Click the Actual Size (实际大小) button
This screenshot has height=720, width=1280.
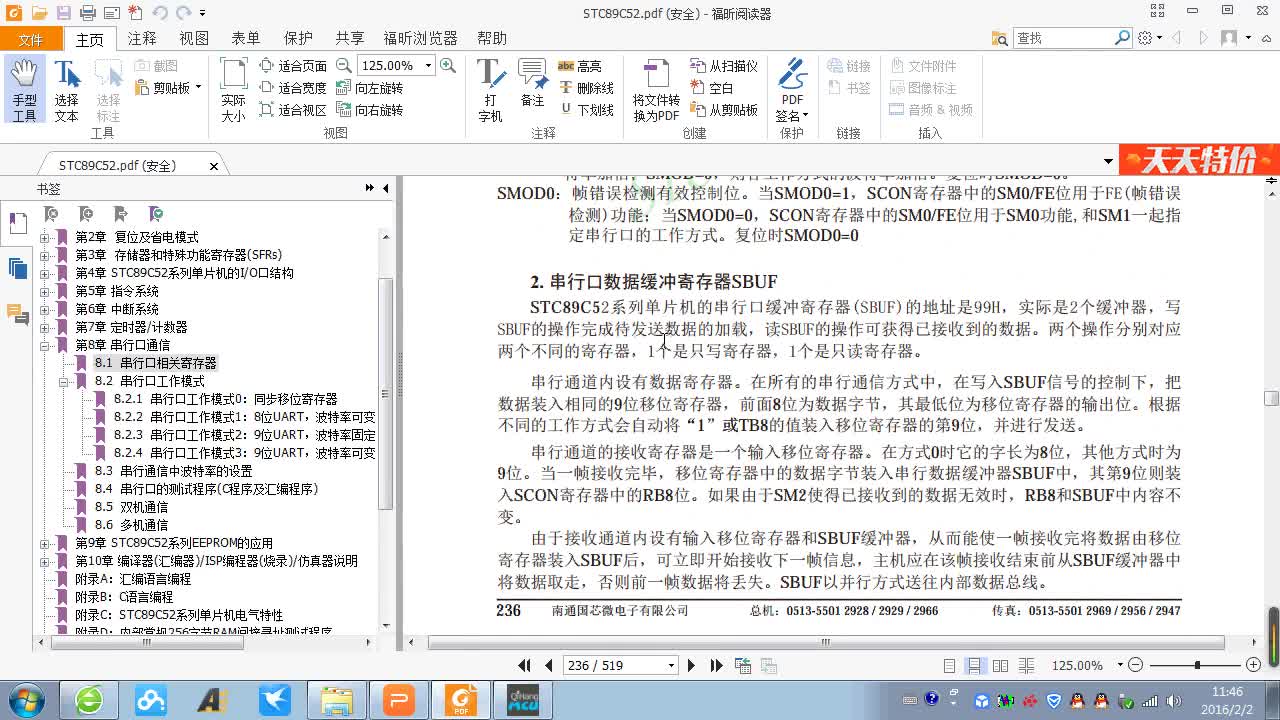[x=233, y=90]
